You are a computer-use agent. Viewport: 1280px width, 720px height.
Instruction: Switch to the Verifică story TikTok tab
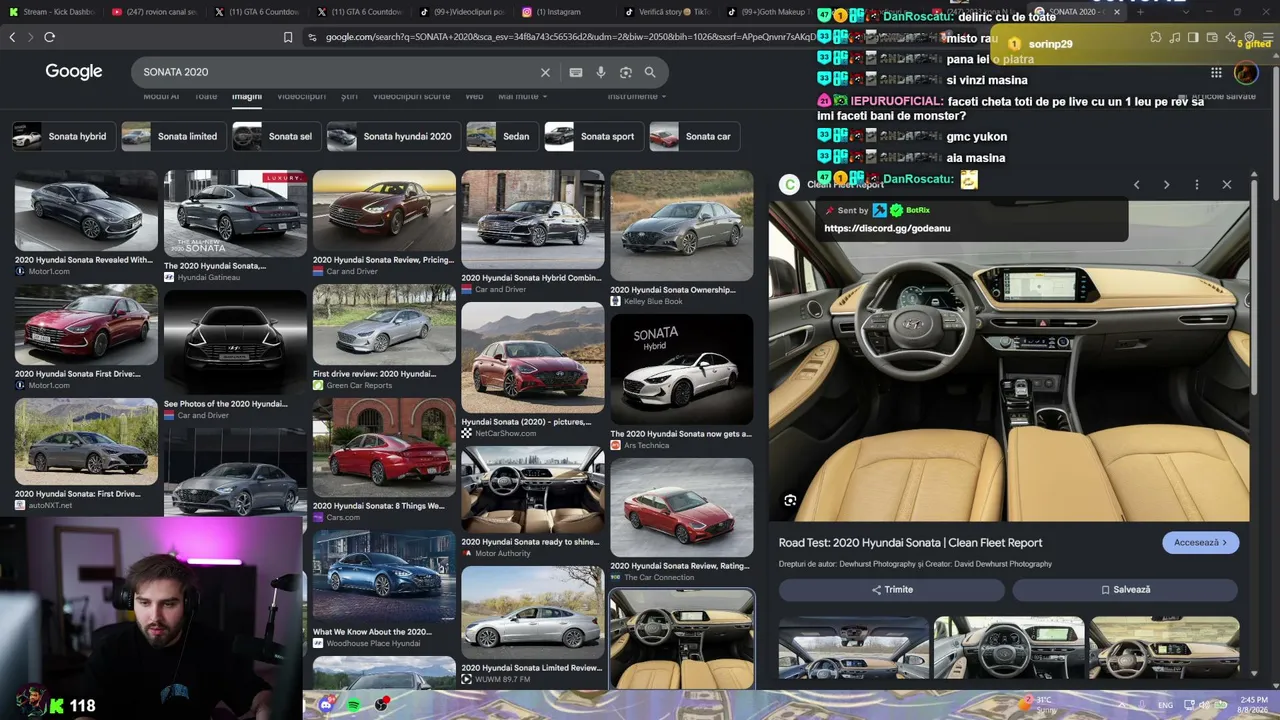[666, 12]
